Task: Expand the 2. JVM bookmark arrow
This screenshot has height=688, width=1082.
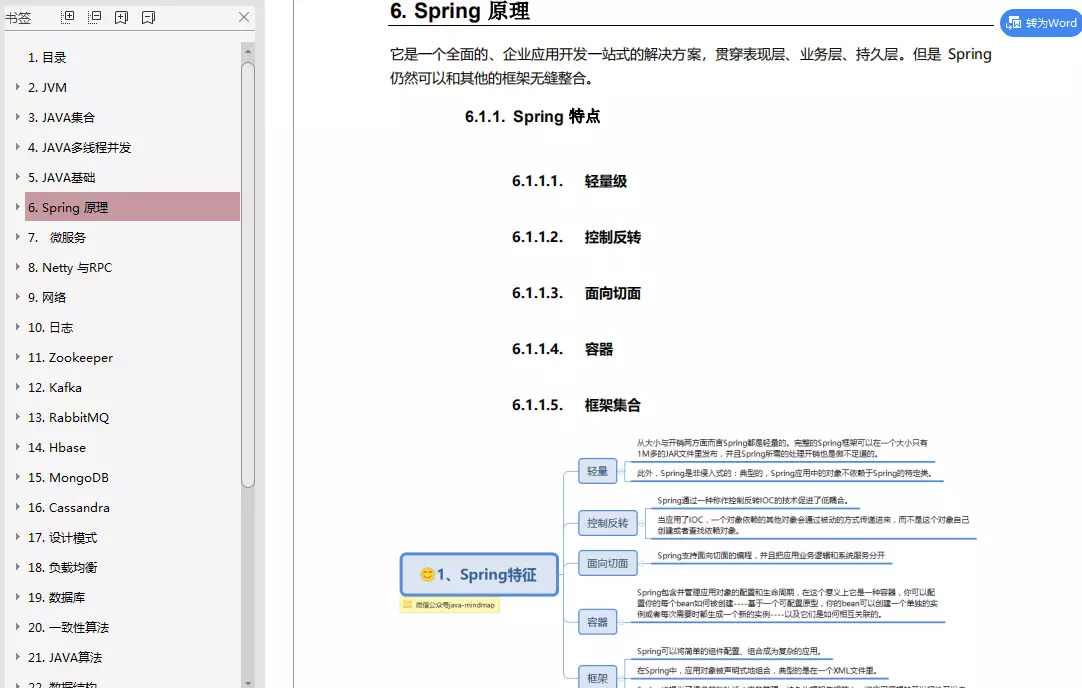Action: (x=17, y=87)
